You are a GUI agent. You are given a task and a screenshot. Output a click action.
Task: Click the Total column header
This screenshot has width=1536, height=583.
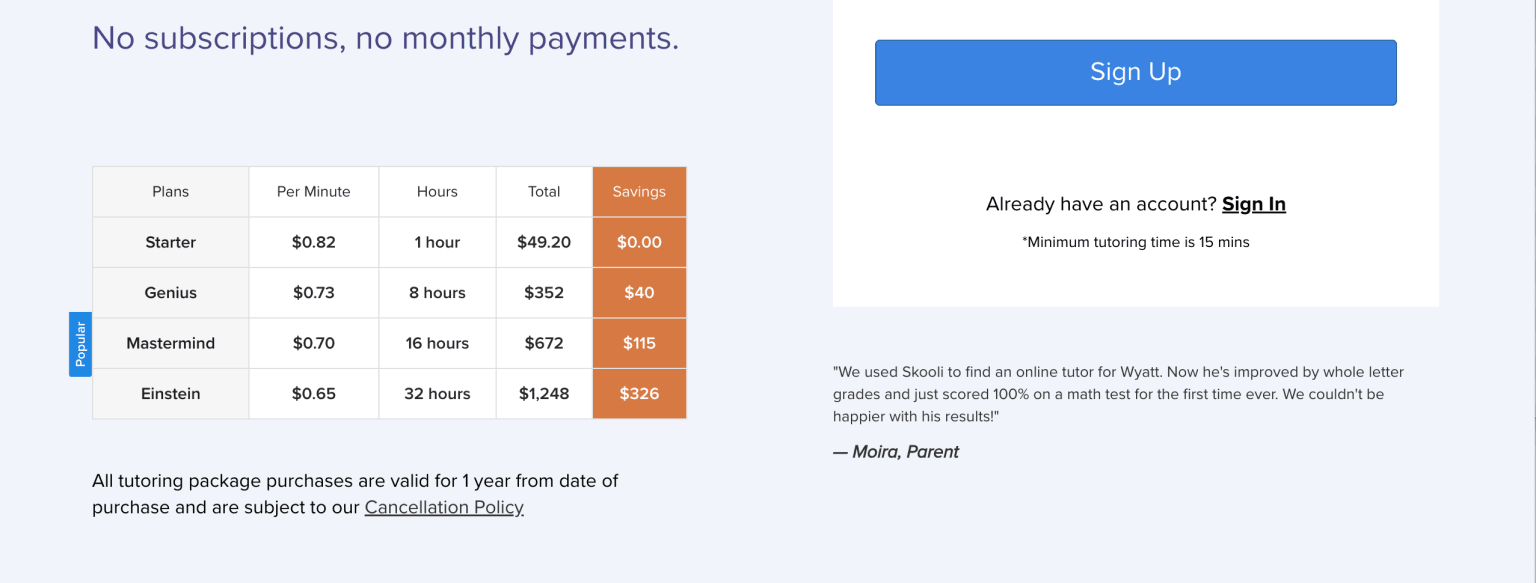pos(544,192)
